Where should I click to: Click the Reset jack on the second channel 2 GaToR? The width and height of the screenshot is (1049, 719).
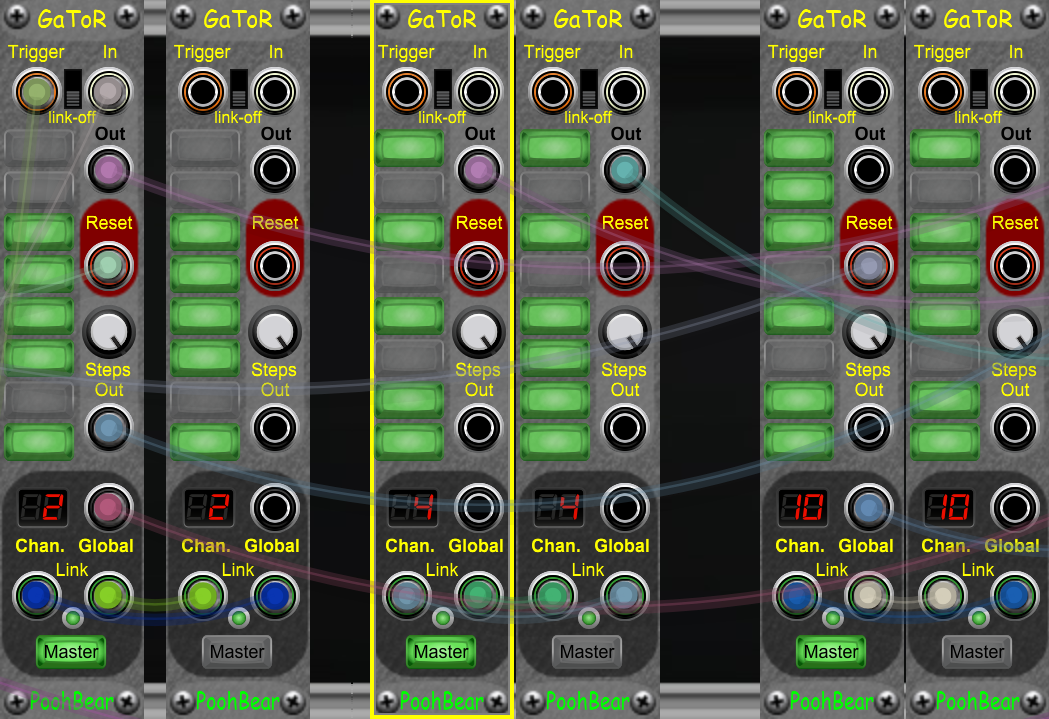pyautogui.click(x=273, y=265)
